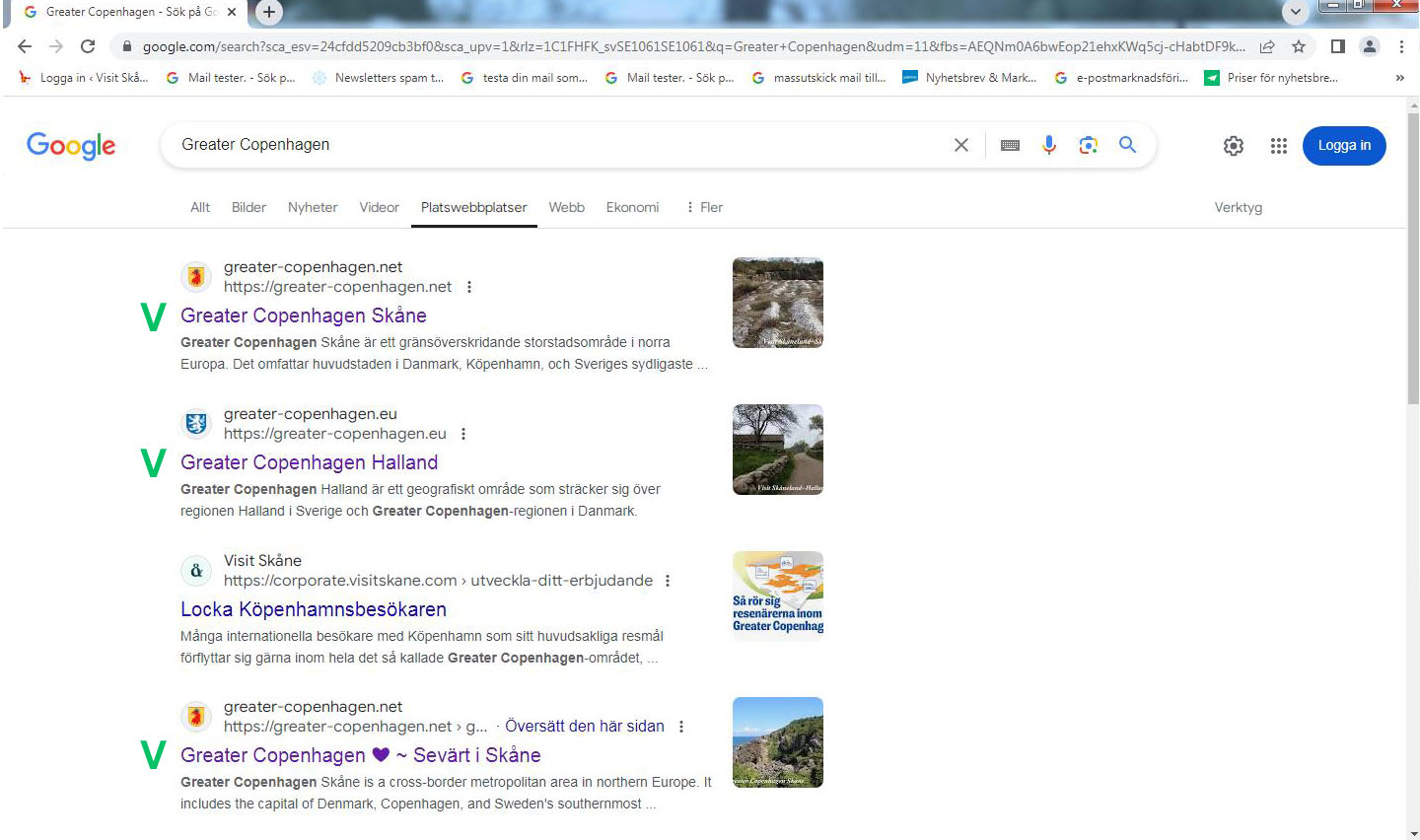This screenshot has width=1420, height=840.
Task: Clear the search box with the X
Action: [961, 145]
